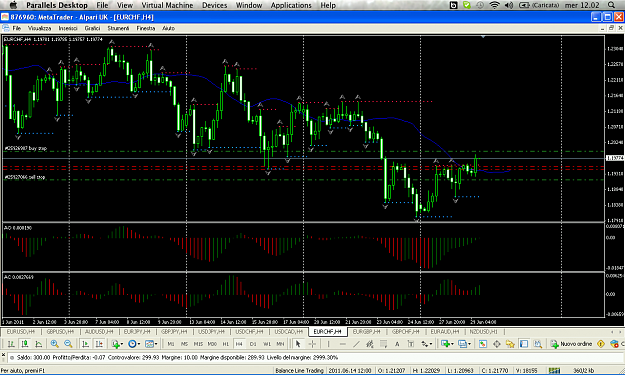Select the horizontal line drawing tool
This screenshot has height=375, width=625.
click(x=342, y=344)
